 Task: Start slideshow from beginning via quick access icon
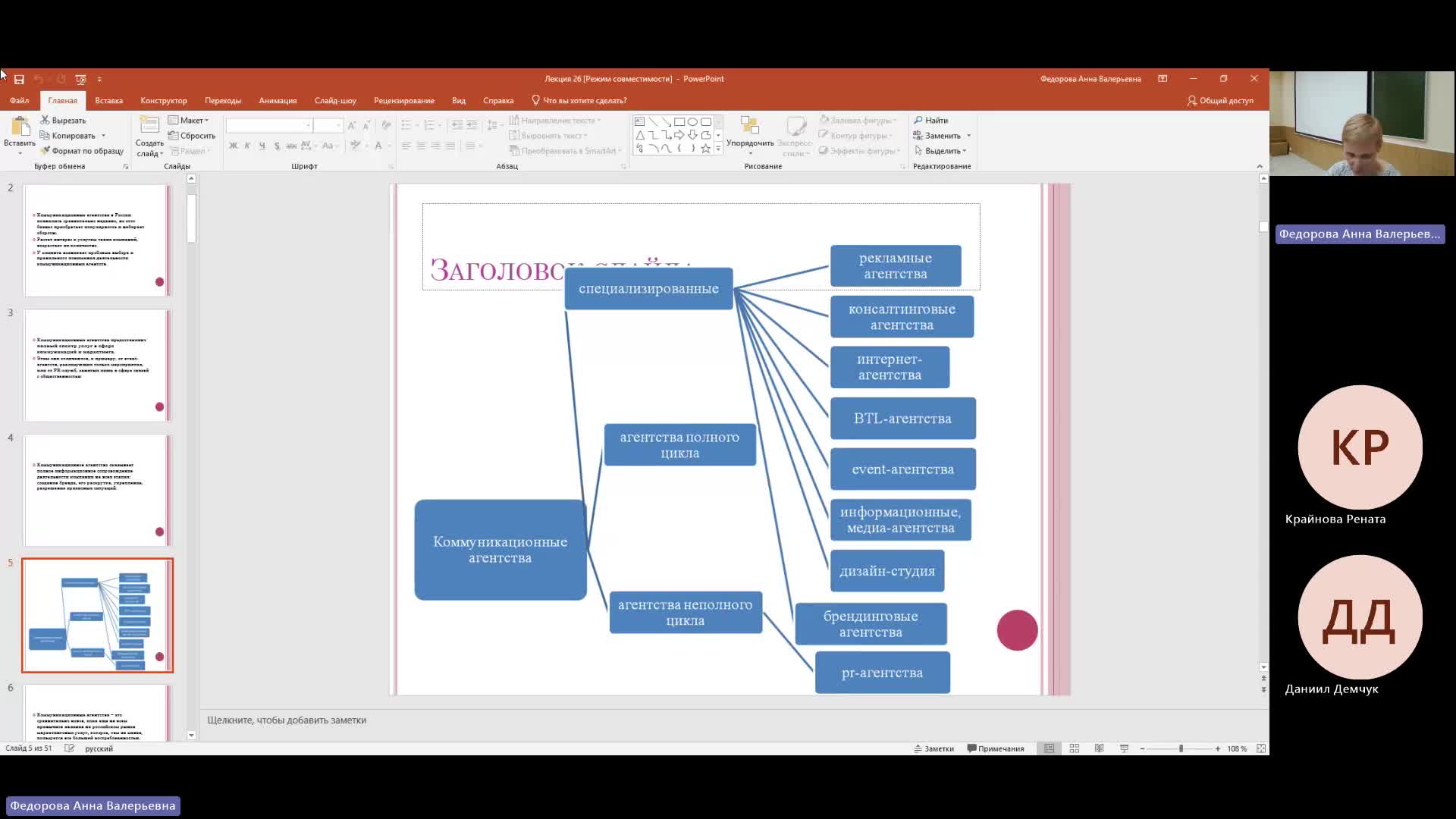click(x=80, y=79)
